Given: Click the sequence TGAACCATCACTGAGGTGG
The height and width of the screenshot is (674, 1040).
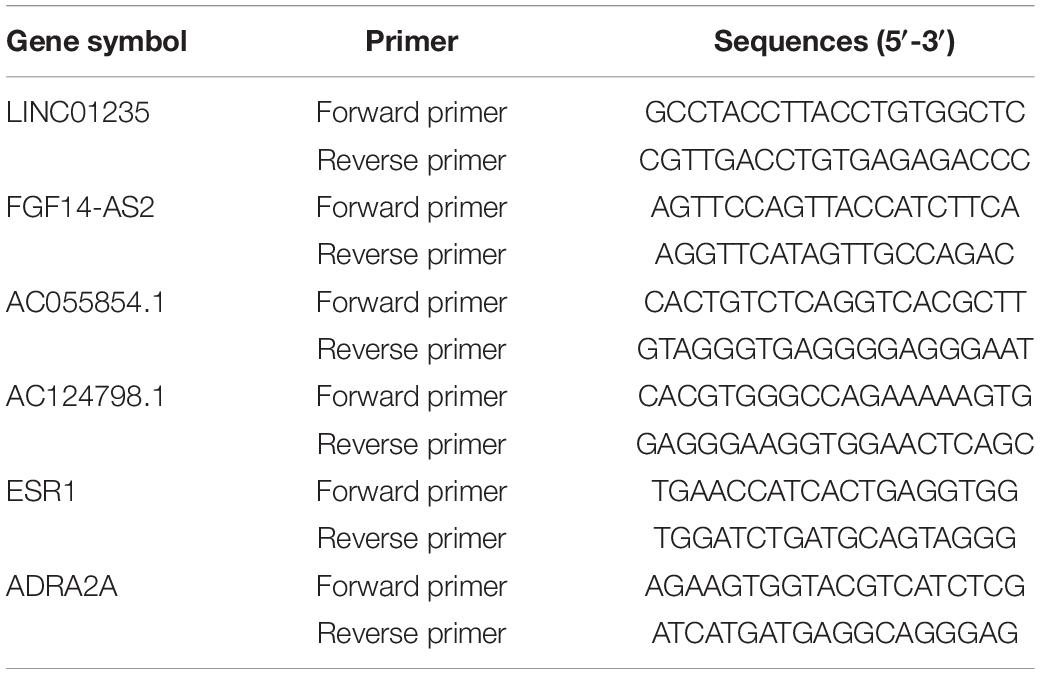Looking at the screenshot, I should 835,492.
